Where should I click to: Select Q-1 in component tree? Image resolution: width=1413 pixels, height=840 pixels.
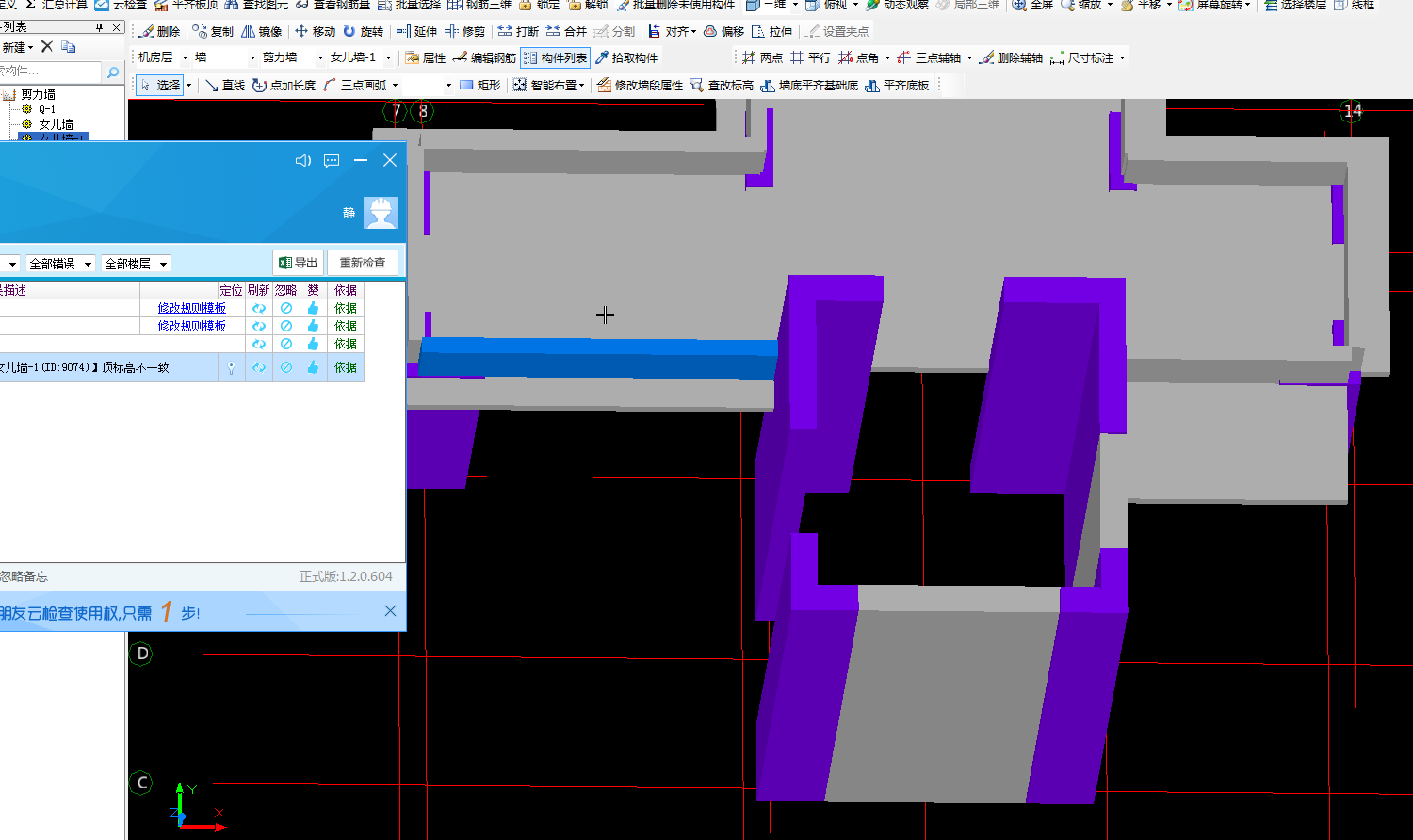(x=47, y=109)
